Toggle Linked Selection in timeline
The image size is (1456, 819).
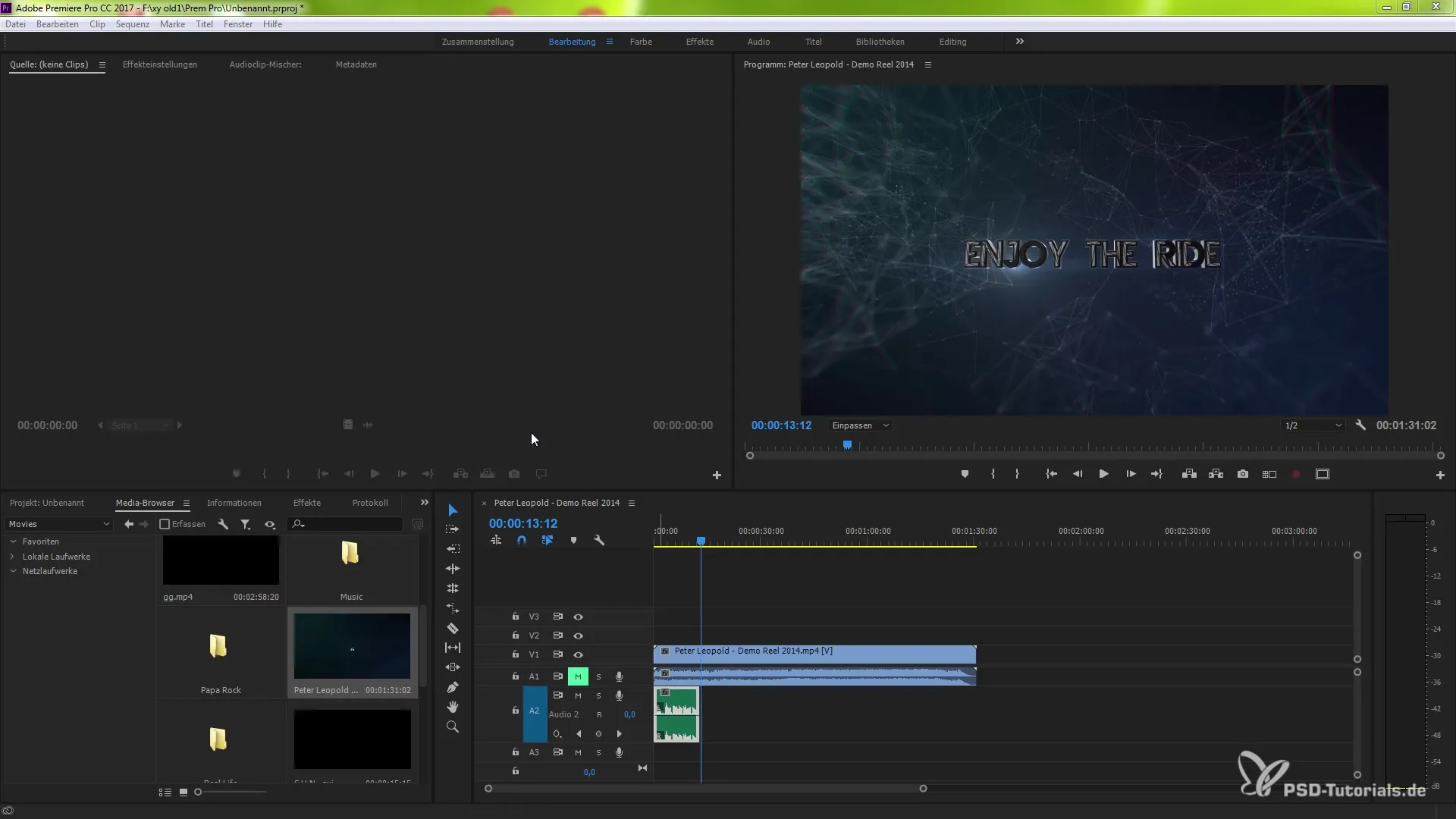pos(548,541)
